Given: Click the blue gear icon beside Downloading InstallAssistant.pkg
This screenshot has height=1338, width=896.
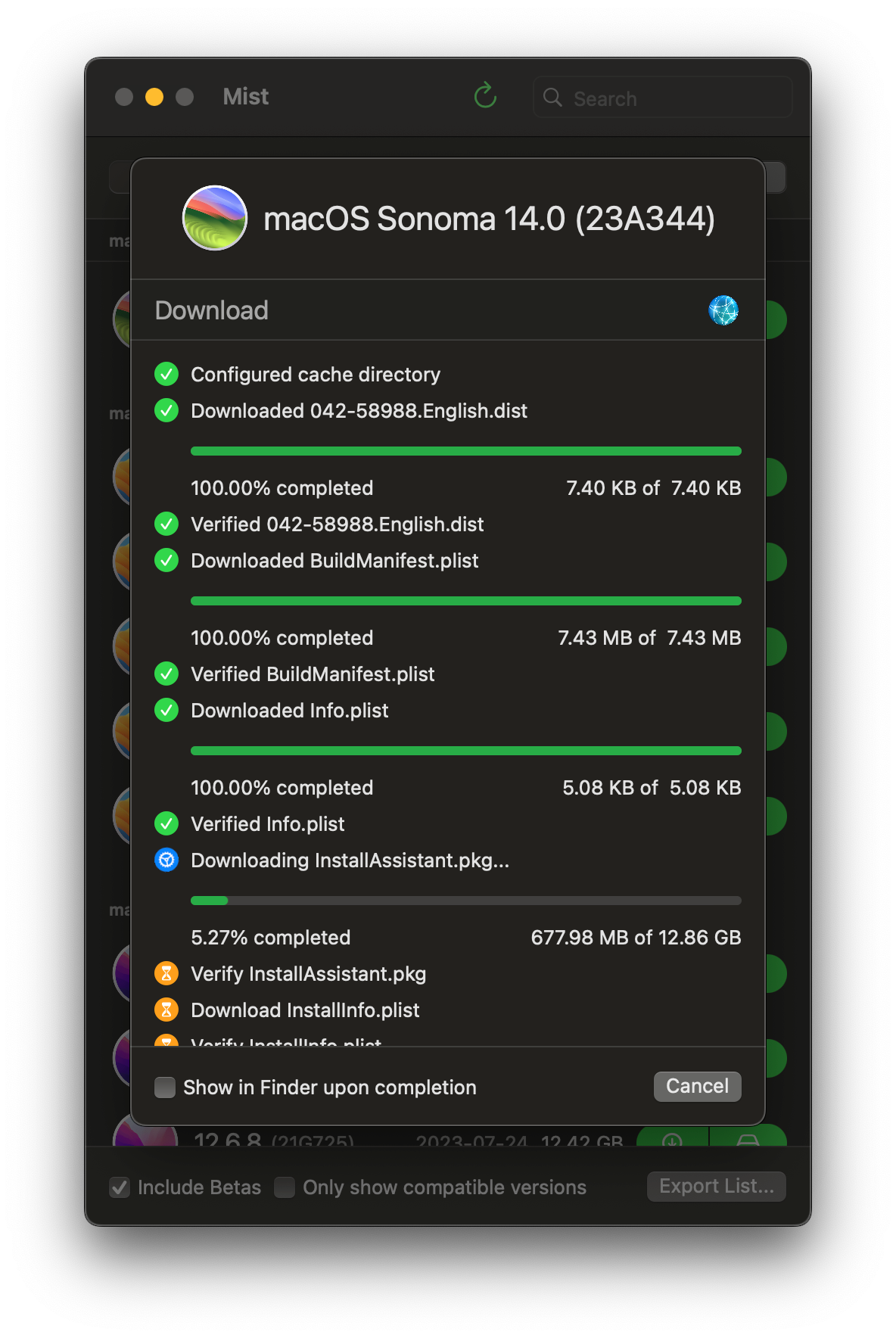Looking at the screenshot, I should point(166,860).
